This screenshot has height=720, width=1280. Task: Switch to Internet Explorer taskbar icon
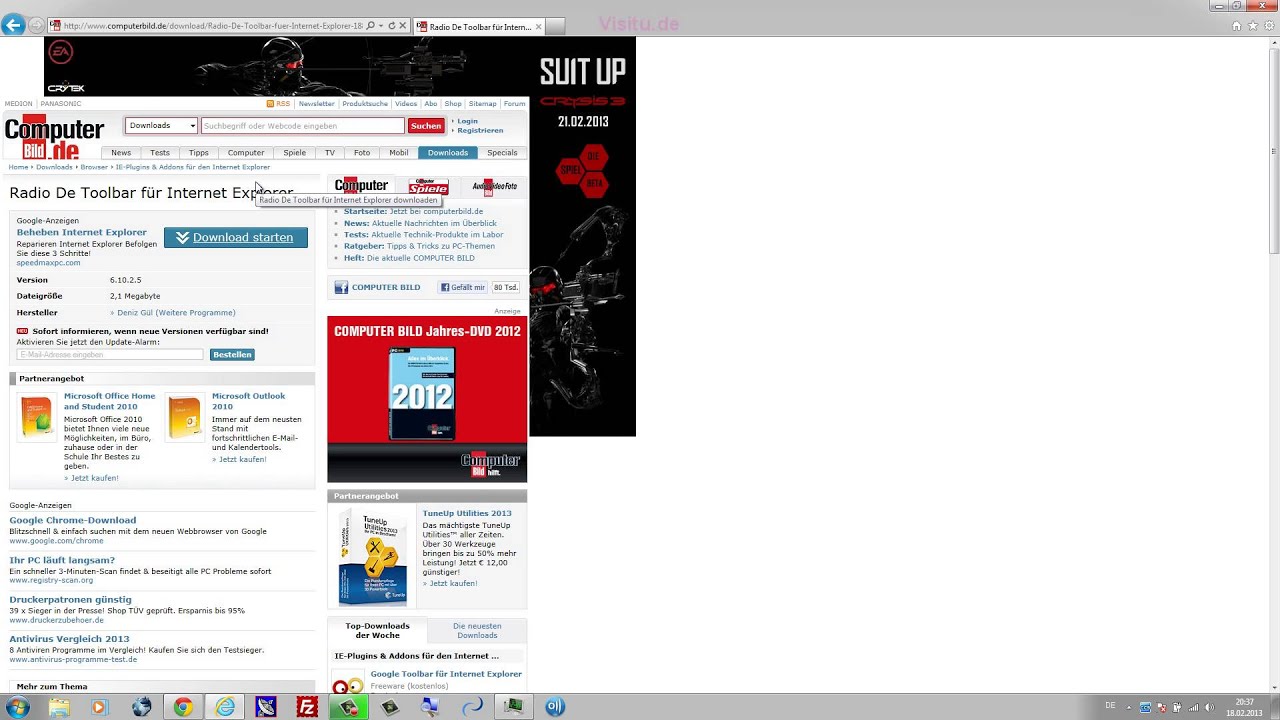(x=225, y=707)
